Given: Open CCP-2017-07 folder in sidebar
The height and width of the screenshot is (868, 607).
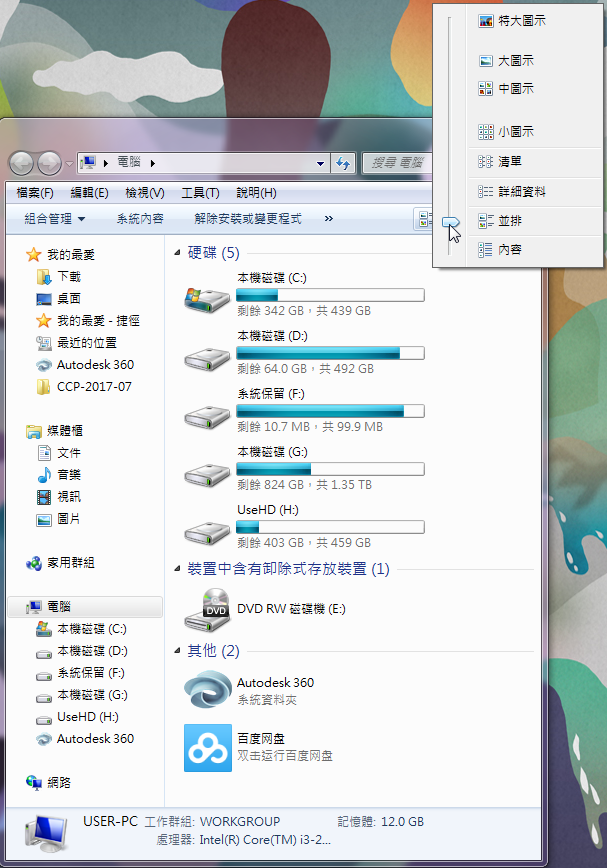Looking at the screenshot, I should pos(84,387).
